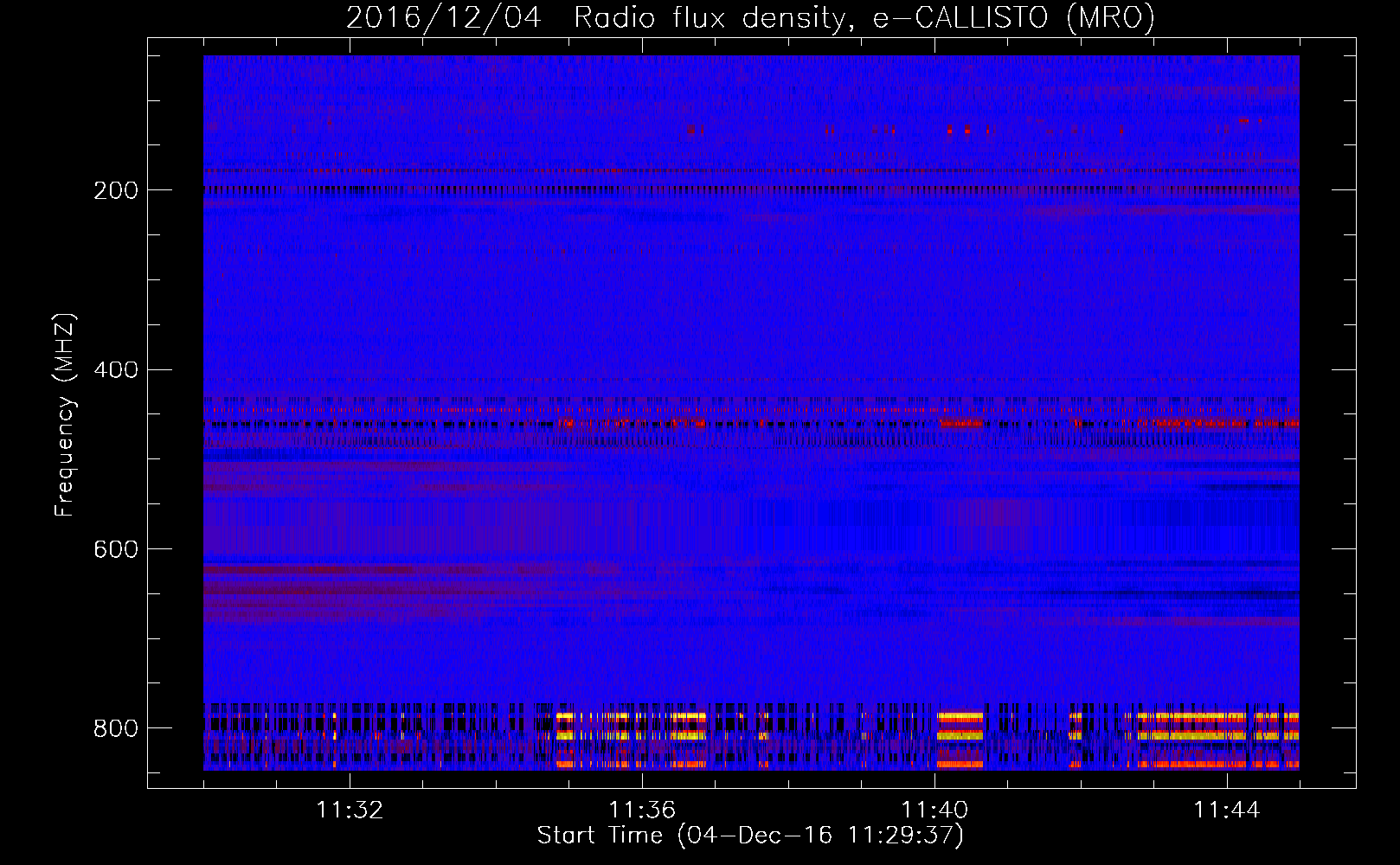Click the 200 frequency tick label
Screen dimensions: 1400x865
115,190
